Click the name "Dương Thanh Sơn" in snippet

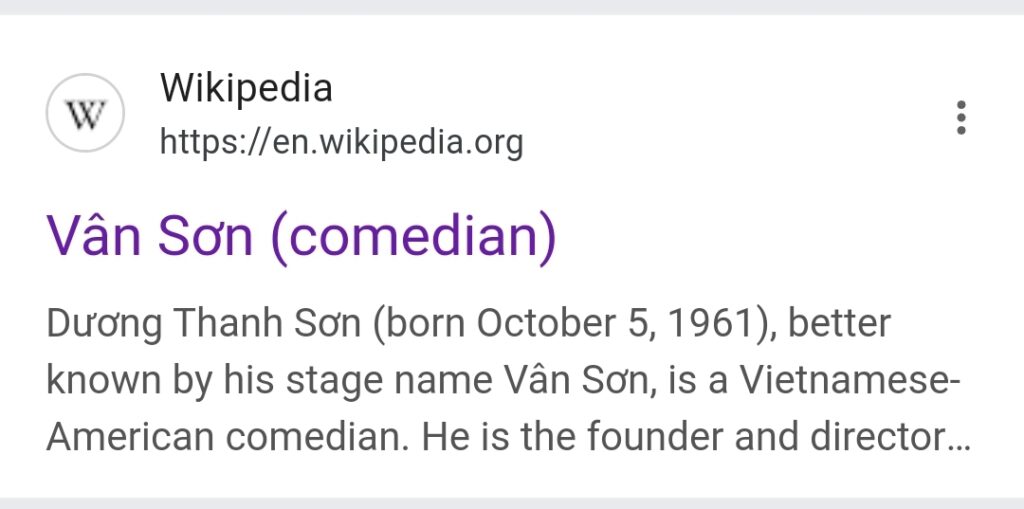202,324
